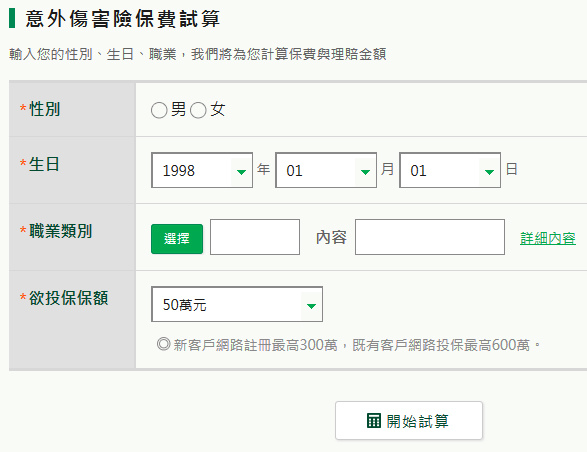This screenshot has height=452, width=587.
Task: Click the green 選擇 occupation button
Action: coord(177,239)
